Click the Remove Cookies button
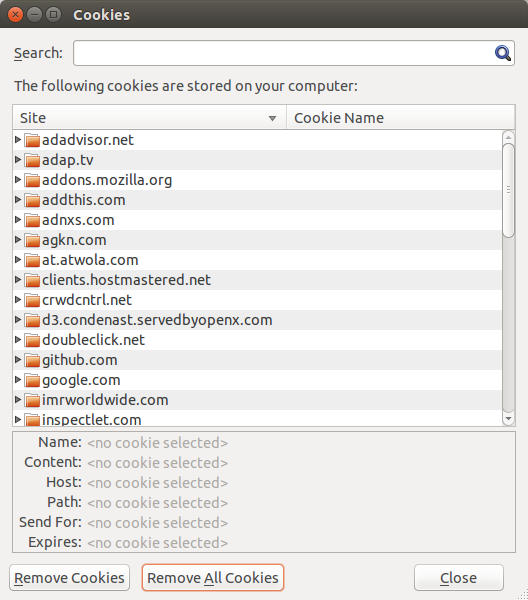This screenshot has height=600, width=528. click(69, 578)
